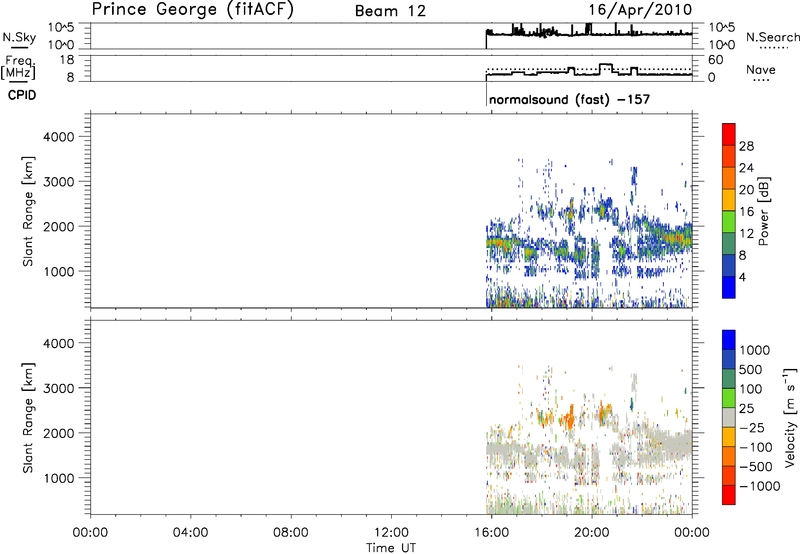
Task: Click the "4000" range tick on the power panel
Action: click(59, 137)
